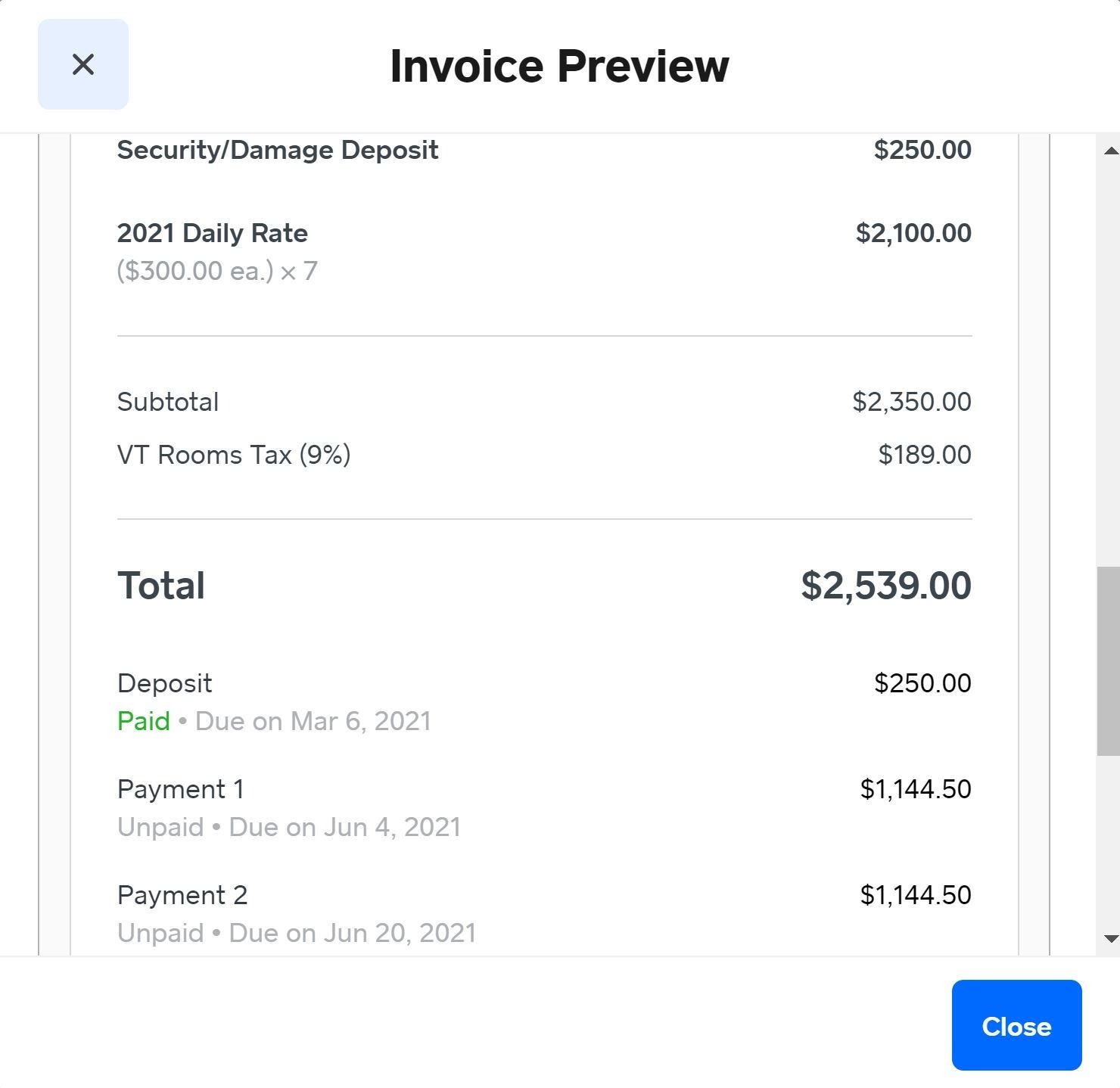Select the 2021 Daily Rate line item
The width and height of the screenshot is (1120, 1088).
(213, 233)
